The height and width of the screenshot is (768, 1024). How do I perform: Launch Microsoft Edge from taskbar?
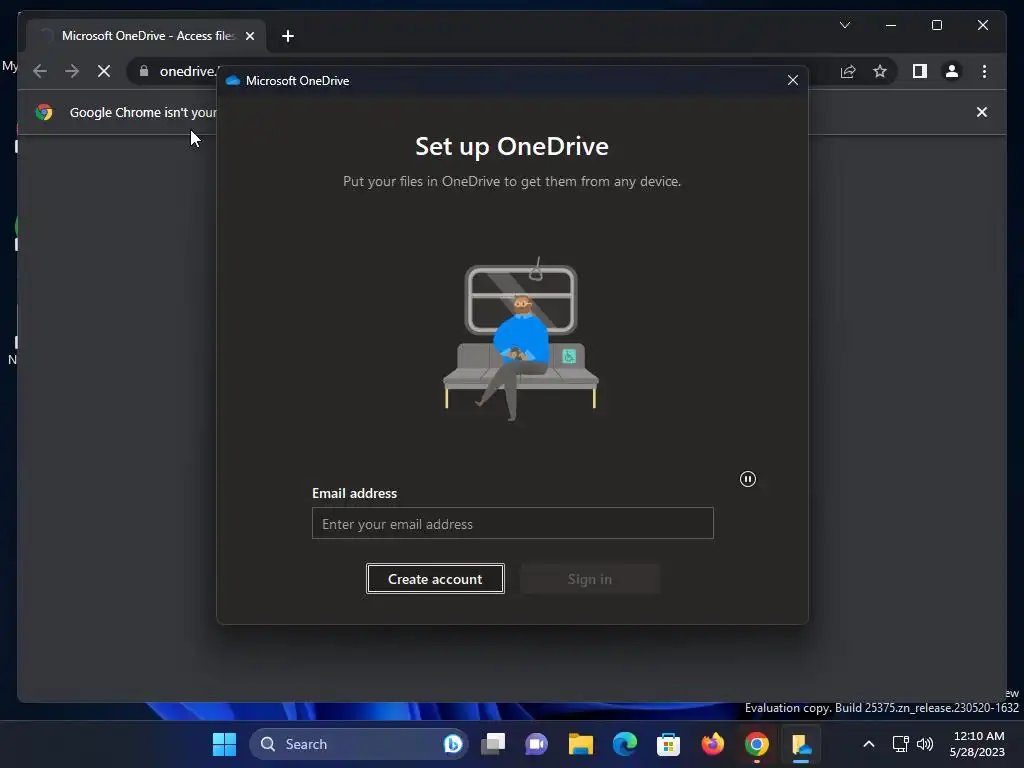pyautogui.click(x=625, y=744)
